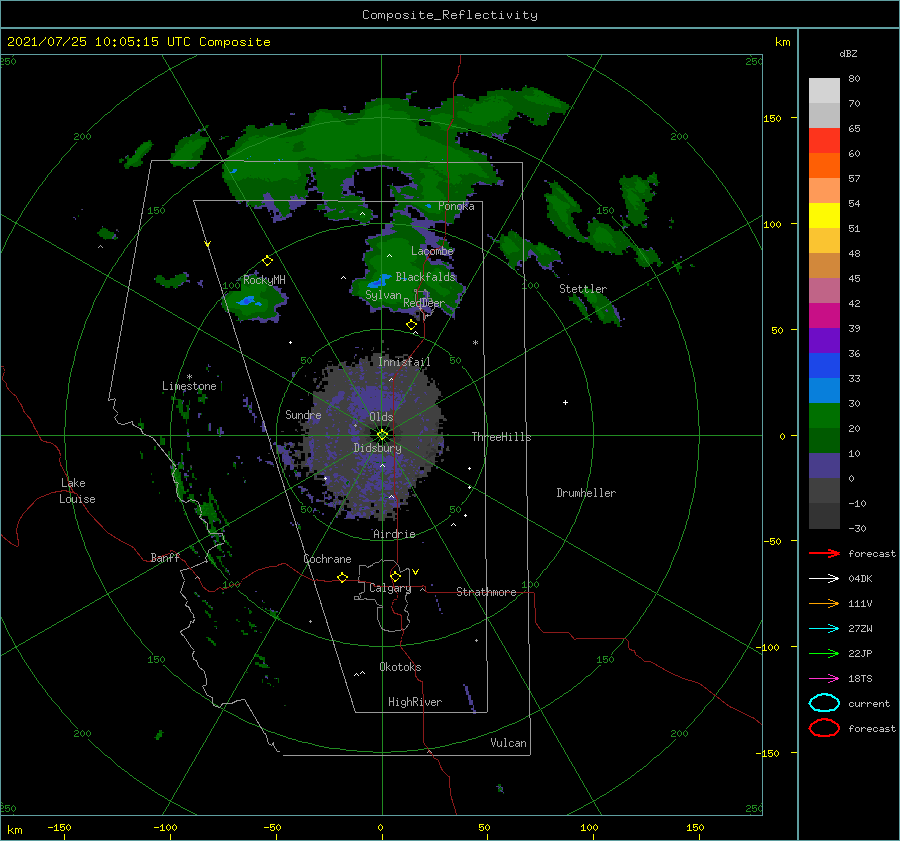The width and height of the screenshot is (900, 841).
Task: Click the asterisk marker above Limestone
Action: [x=189, y=377]
